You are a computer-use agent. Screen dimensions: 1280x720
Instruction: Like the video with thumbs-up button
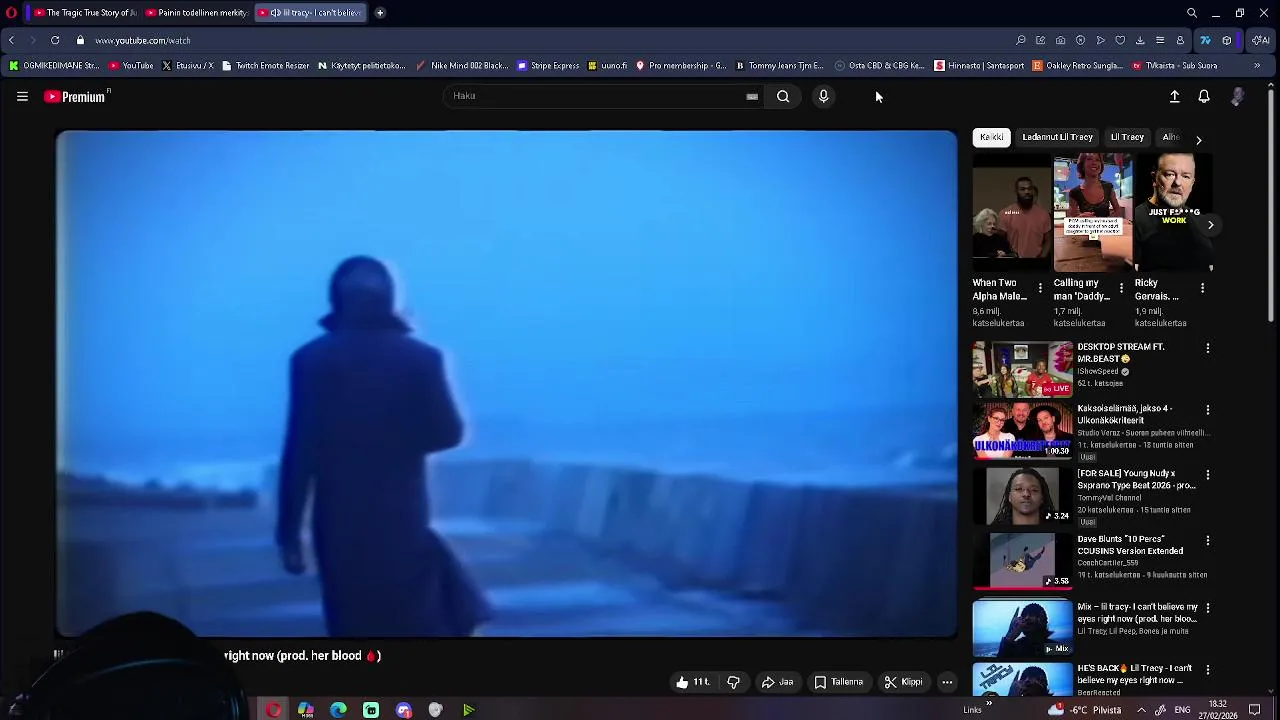click(x=693, y=682)
